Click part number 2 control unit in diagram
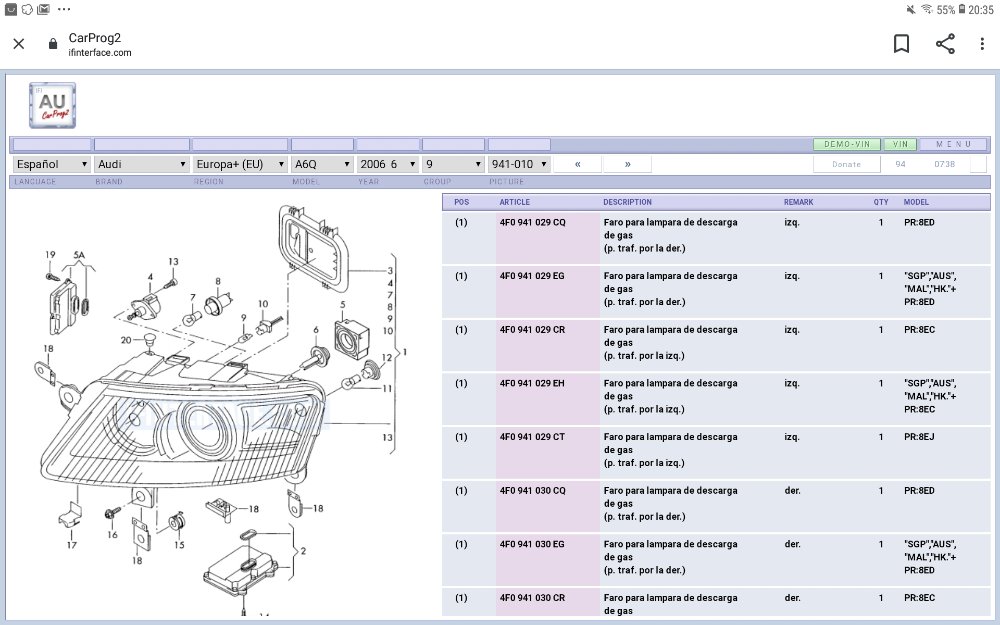This screenshot has width=1000, height=625. (x=303, y=551)
